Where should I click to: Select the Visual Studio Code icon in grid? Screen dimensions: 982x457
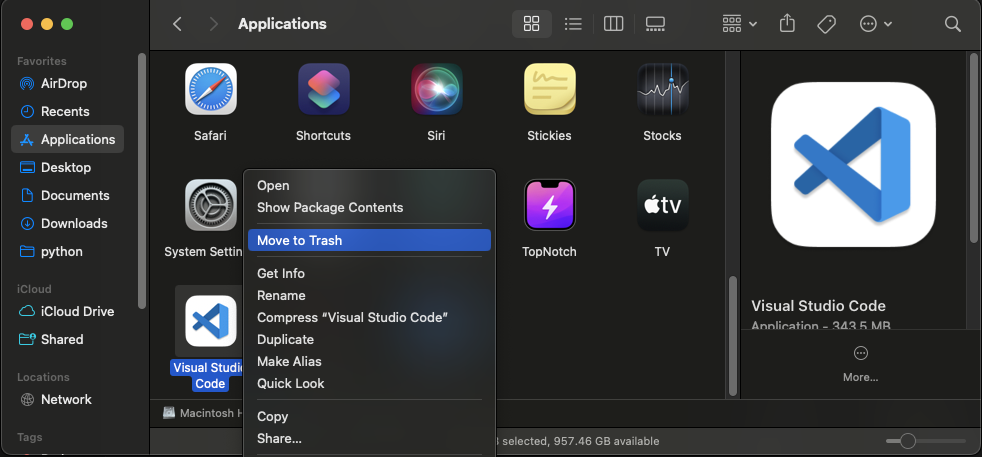click(x=210, y=321)
